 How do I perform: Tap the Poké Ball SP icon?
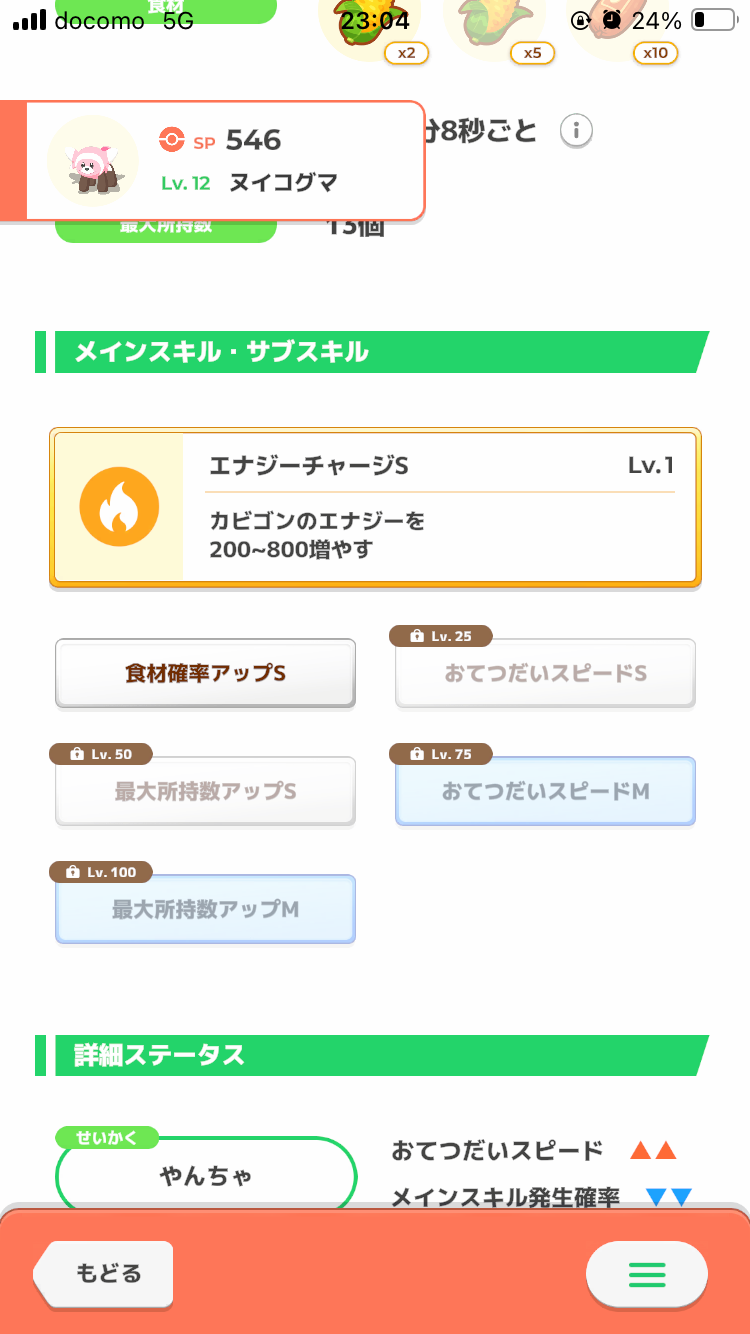(172, 141)
